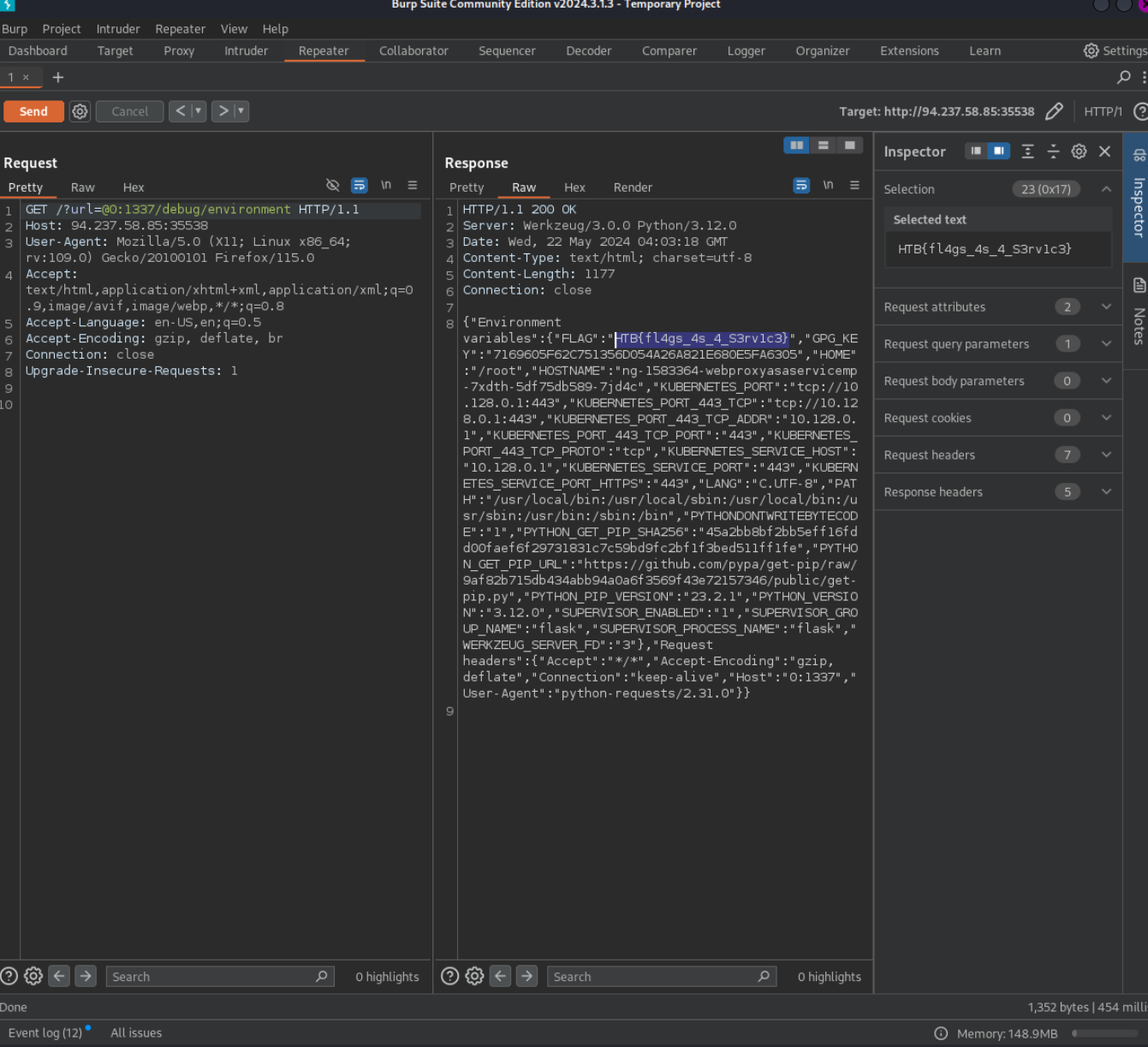This screenshot has width=1148, height=1047.
Task: Open Request panel hamburger menu
Action: point(413,185)
